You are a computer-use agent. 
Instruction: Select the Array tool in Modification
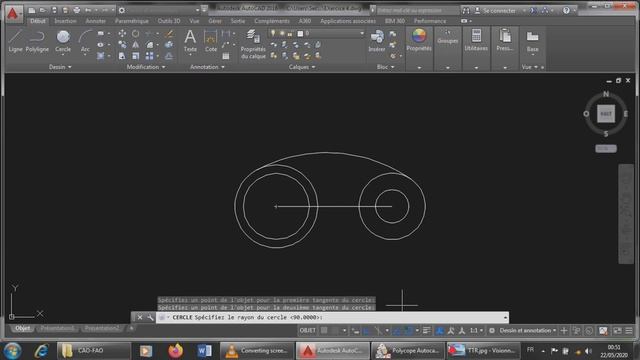click(x=149, y=56)
